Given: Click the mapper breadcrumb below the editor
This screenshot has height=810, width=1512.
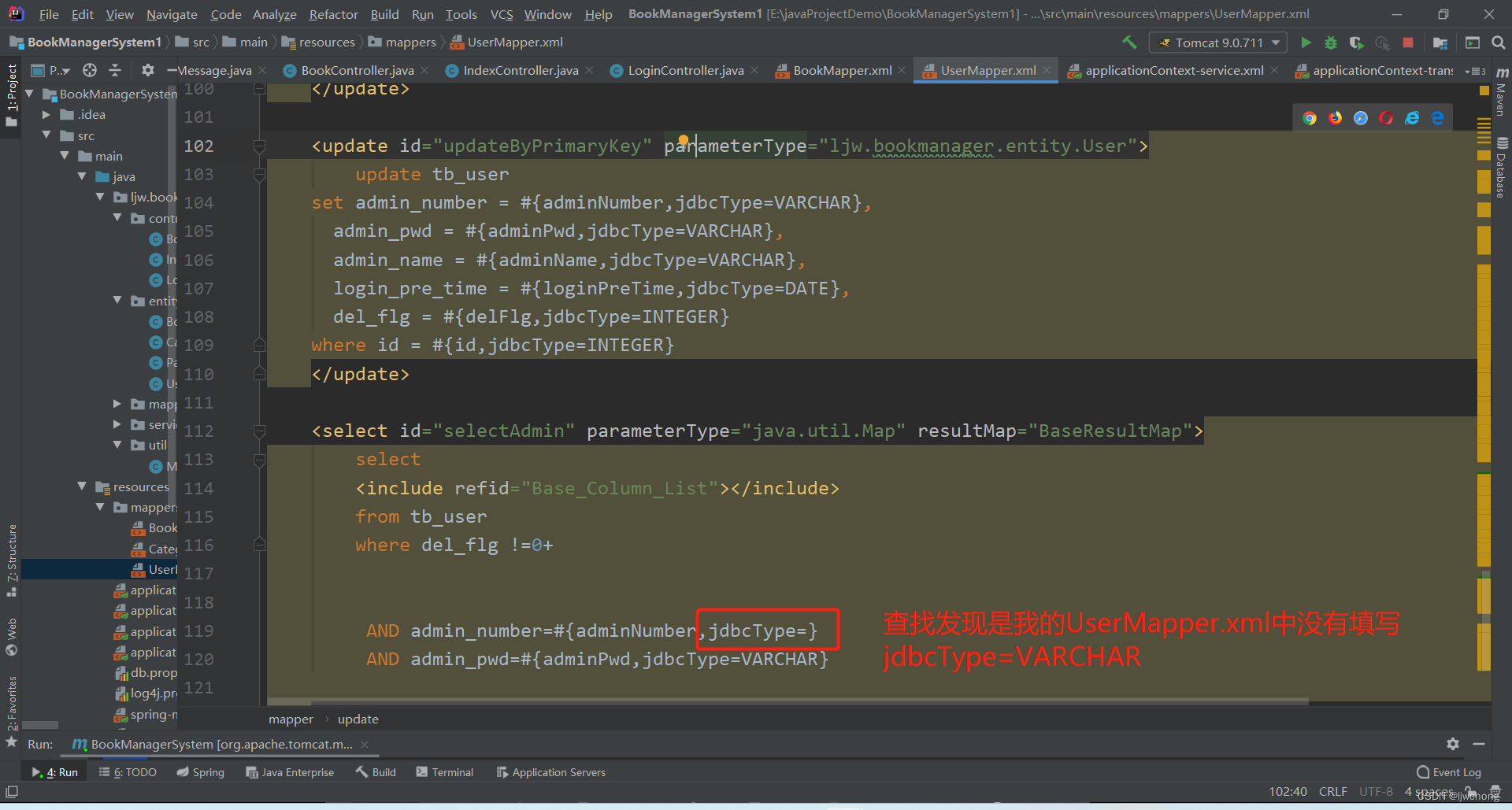Looking at the screenshot, I should pyautogui.click(x=291, y=719).
